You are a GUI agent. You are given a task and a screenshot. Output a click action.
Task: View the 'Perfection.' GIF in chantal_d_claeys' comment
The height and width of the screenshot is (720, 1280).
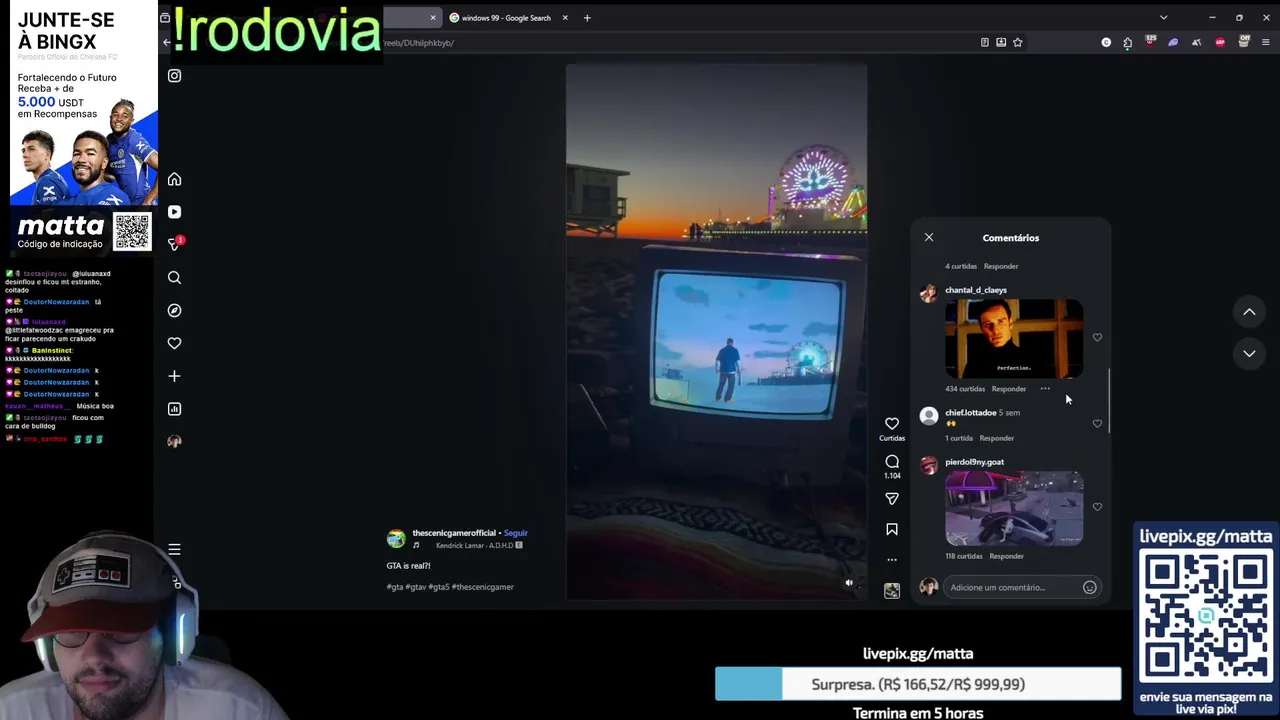[x=1014, y=339]
